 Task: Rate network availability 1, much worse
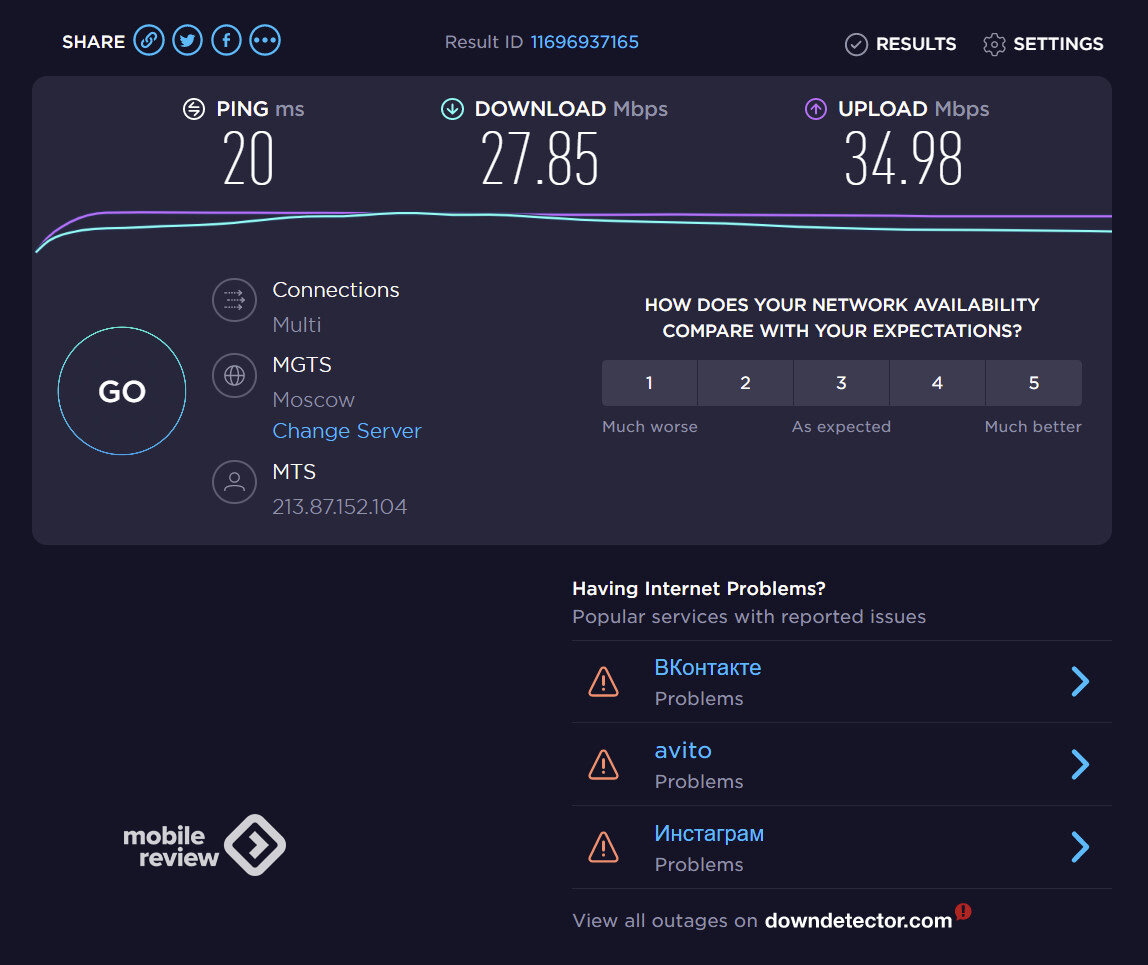click(649, 383)
